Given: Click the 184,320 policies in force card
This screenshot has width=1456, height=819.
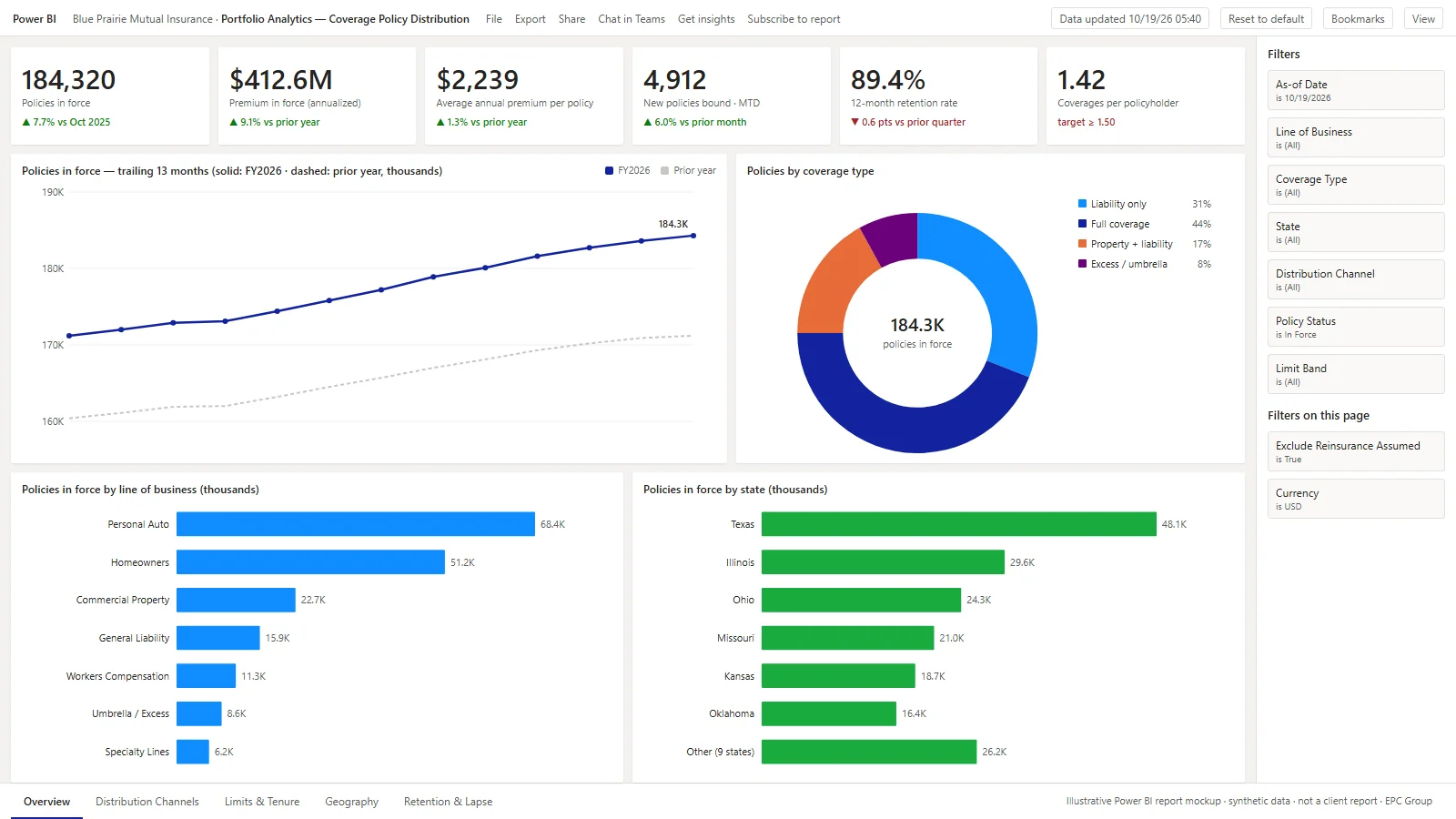Looking at the screenshot, I should pos(110,96).
